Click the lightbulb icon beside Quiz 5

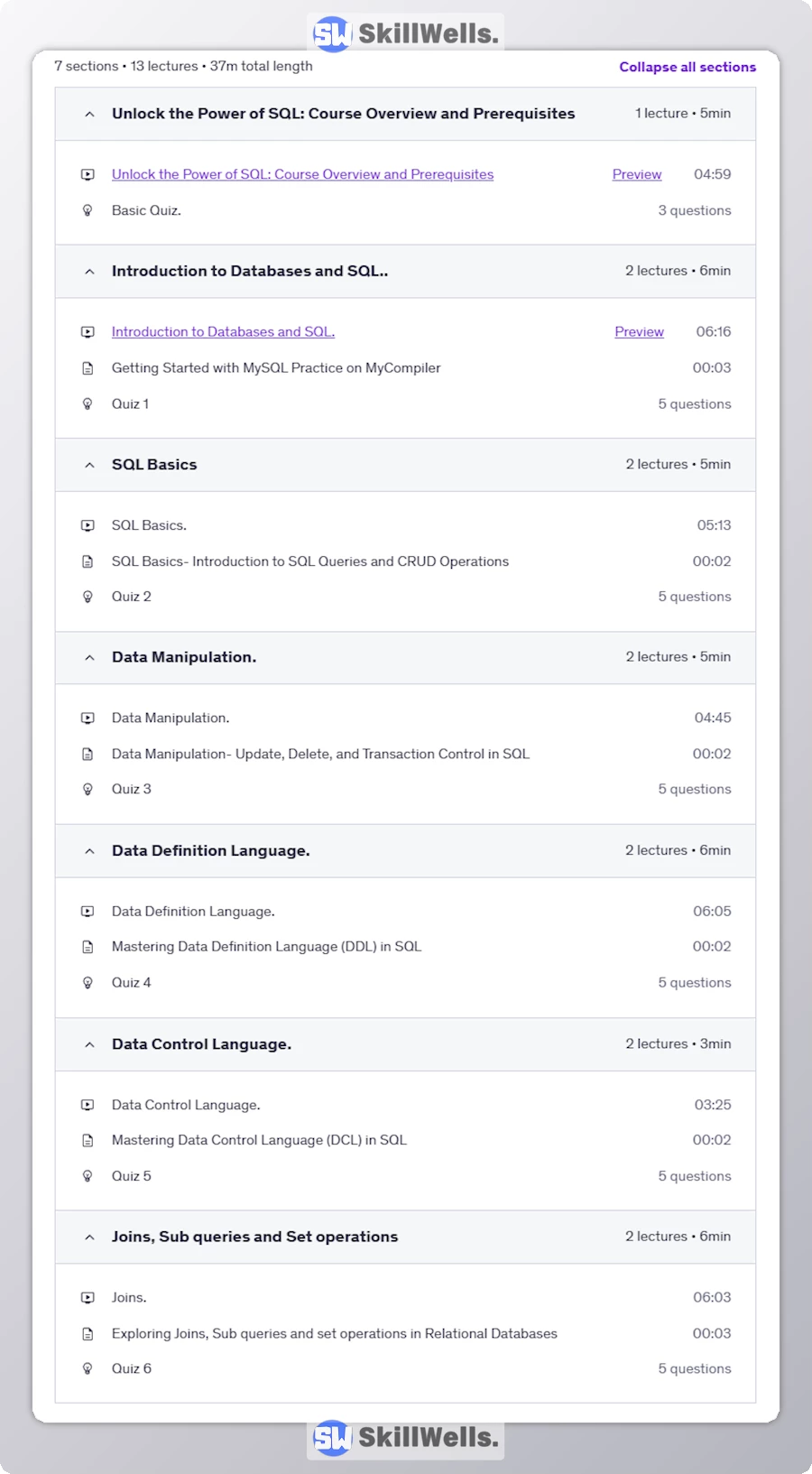[88, 1176]
